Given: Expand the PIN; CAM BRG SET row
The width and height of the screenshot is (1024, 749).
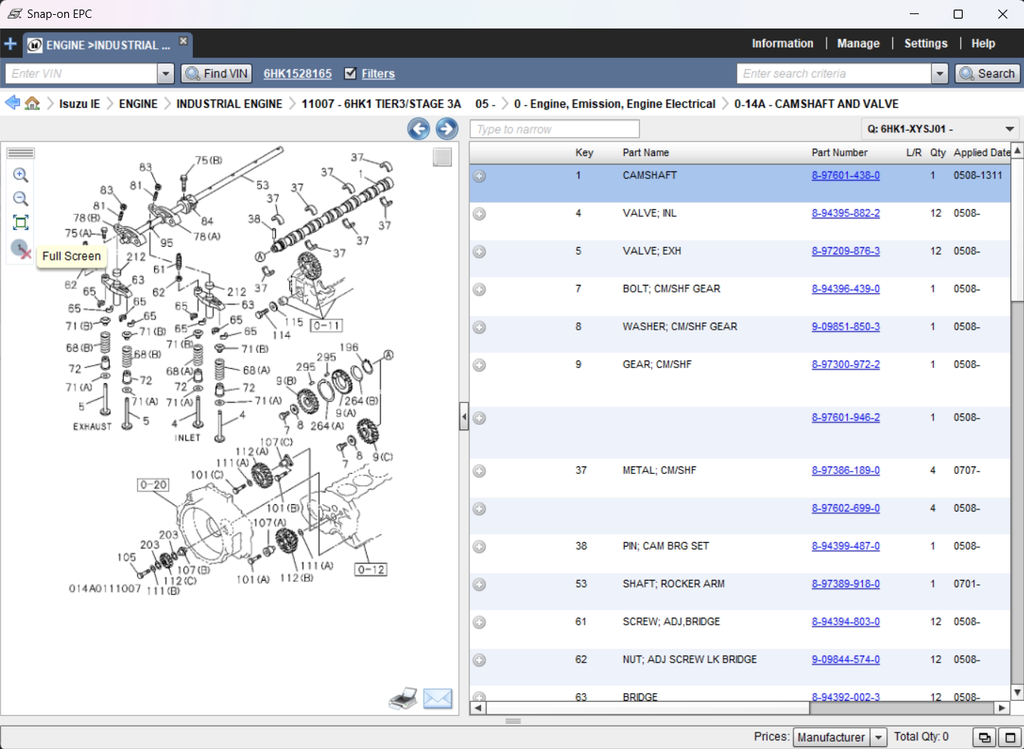Looking at the screenshot, I should (479, 547).
